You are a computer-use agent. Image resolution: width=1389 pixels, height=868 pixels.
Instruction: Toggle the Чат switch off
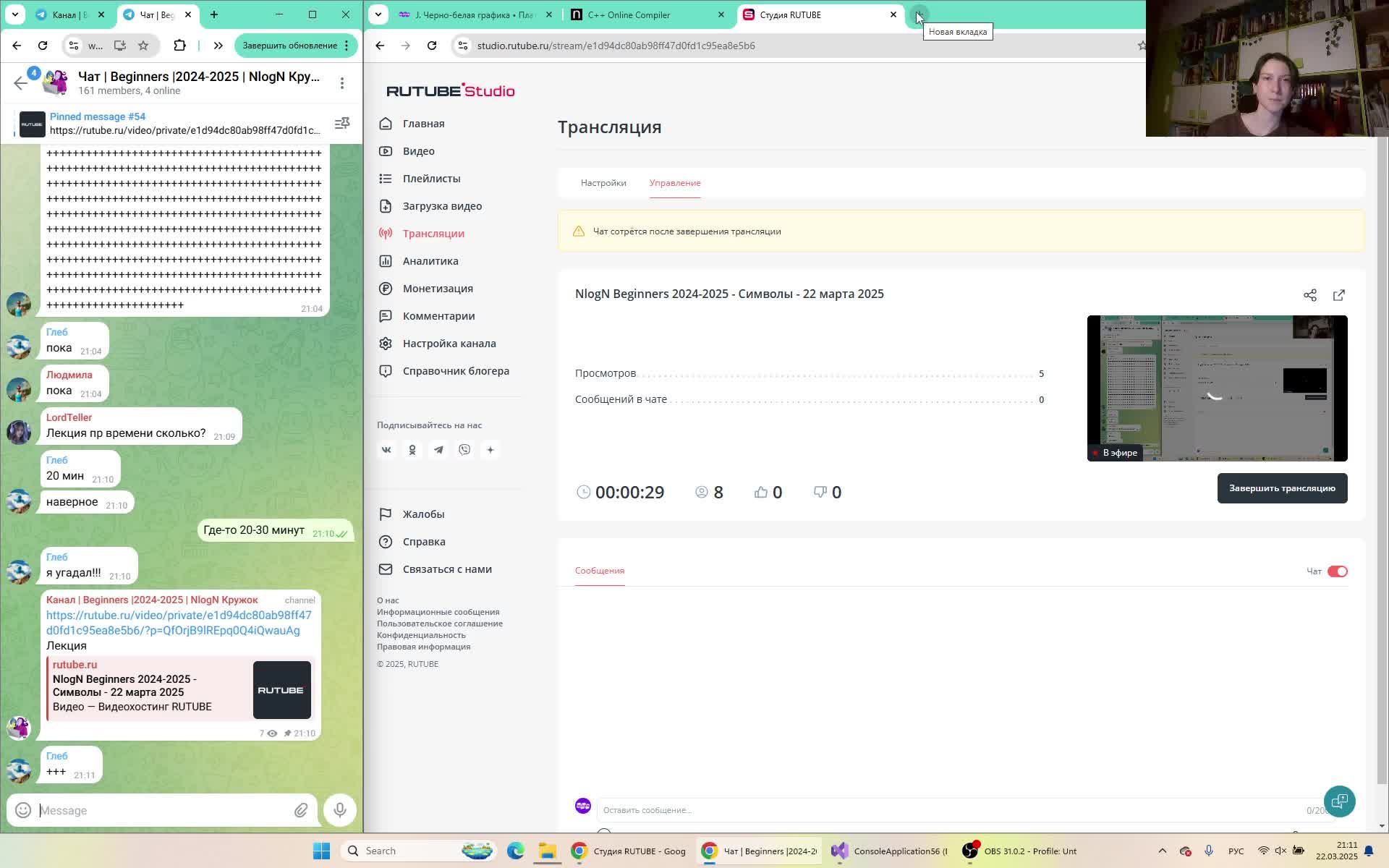point(1337,571)
